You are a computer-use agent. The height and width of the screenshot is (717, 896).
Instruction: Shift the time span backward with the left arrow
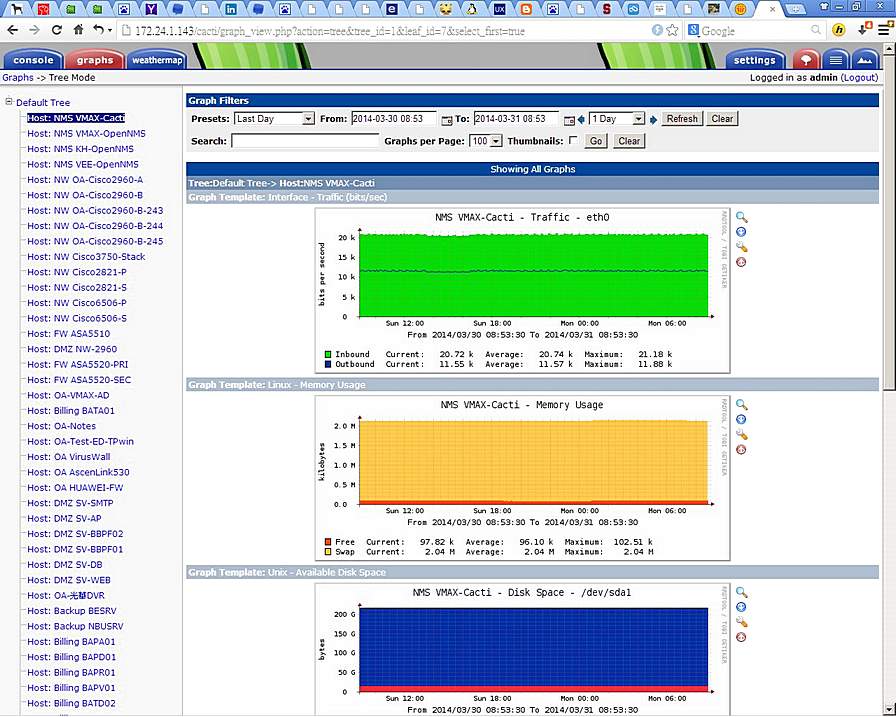point(581,119)
